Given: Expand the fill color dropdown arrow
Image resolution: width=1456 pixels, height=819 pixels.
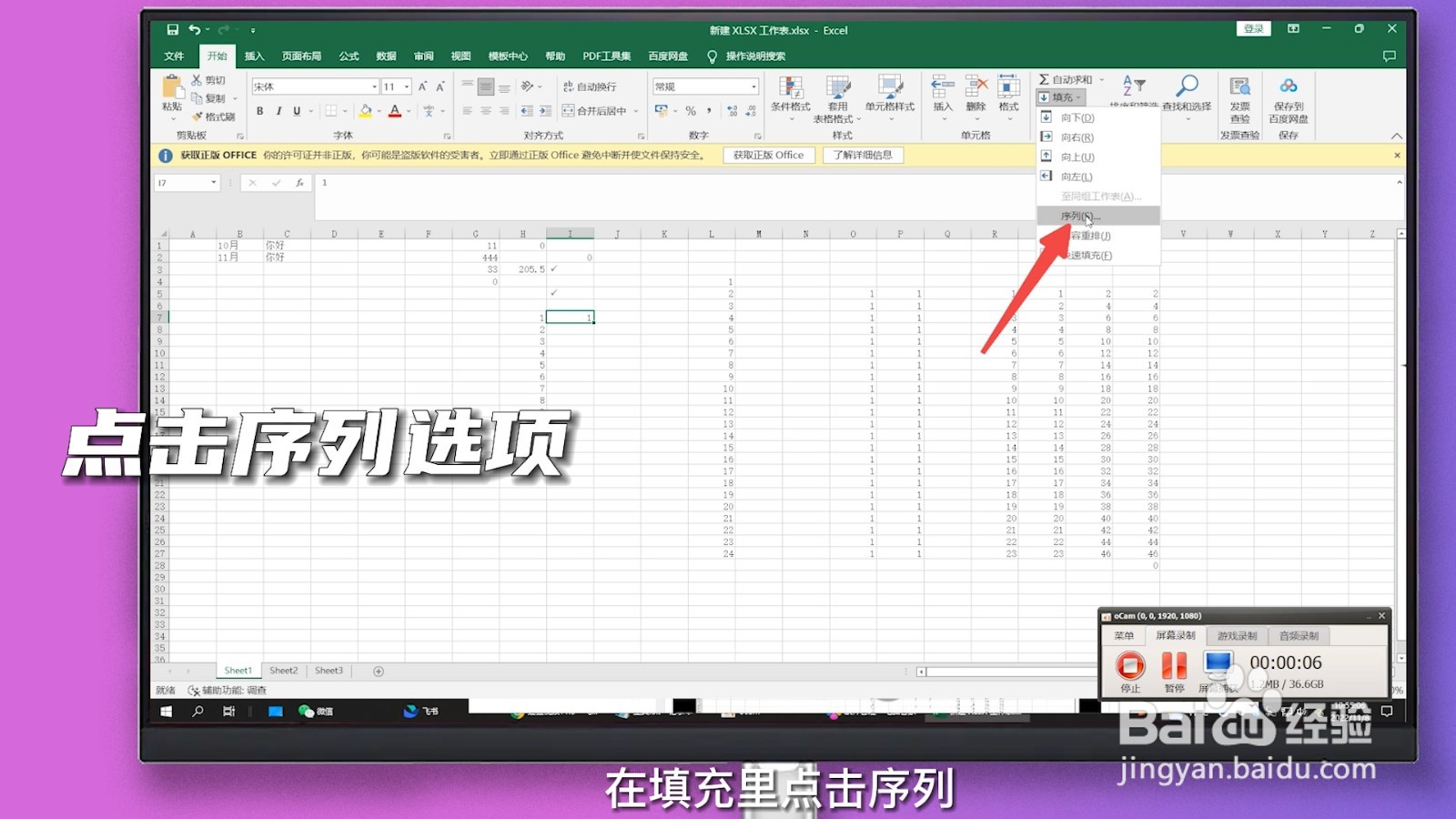Looking at the screenshot, I should pos(379,111).
